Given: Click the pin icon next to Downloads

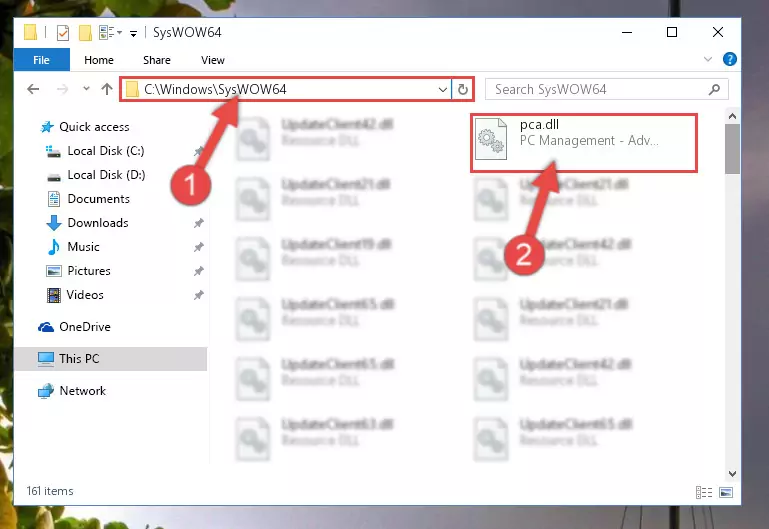Looking at the screenshot, I should 198,223.
